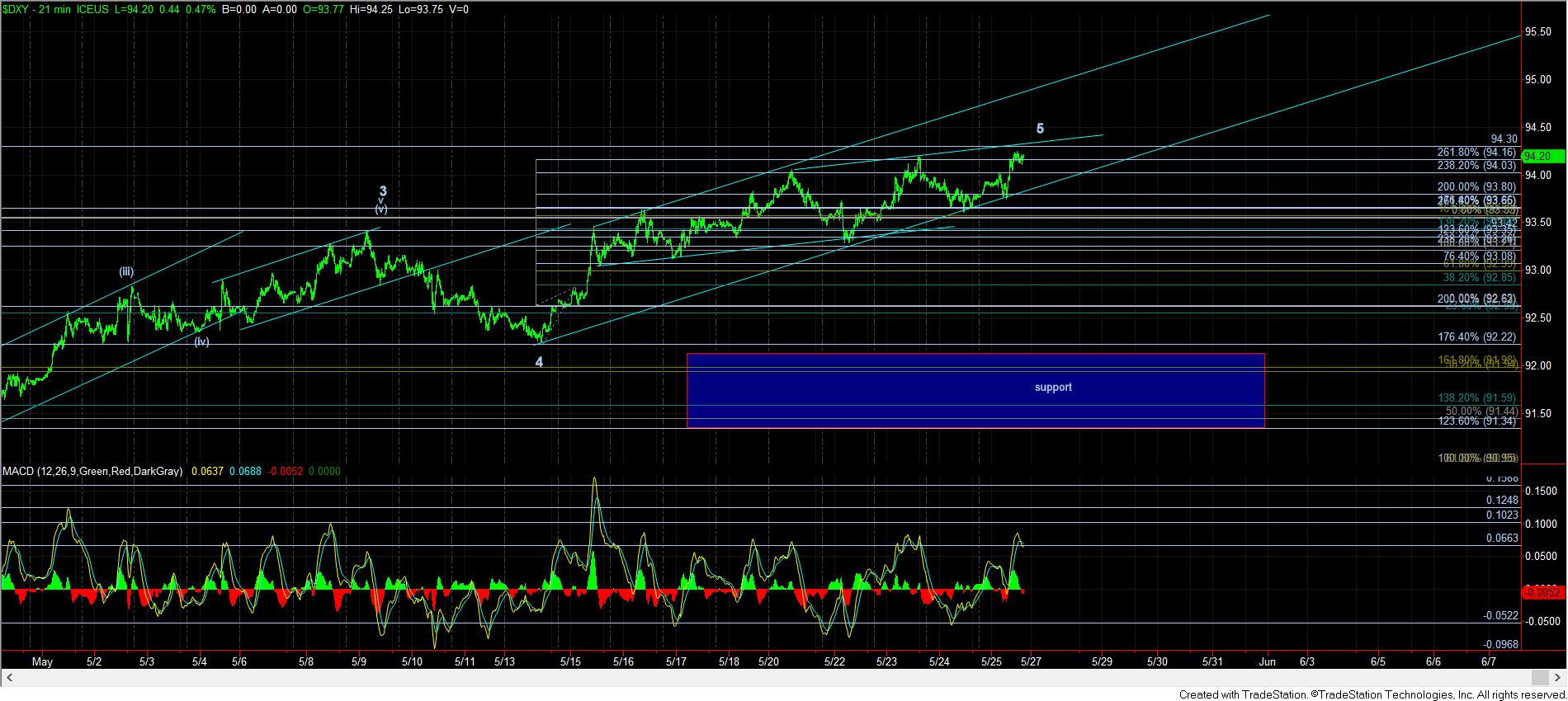Screen dimensions: 1568x701
Task: Click the 261.80% (94.16) Fibonacci level label
Action: 1476,152
